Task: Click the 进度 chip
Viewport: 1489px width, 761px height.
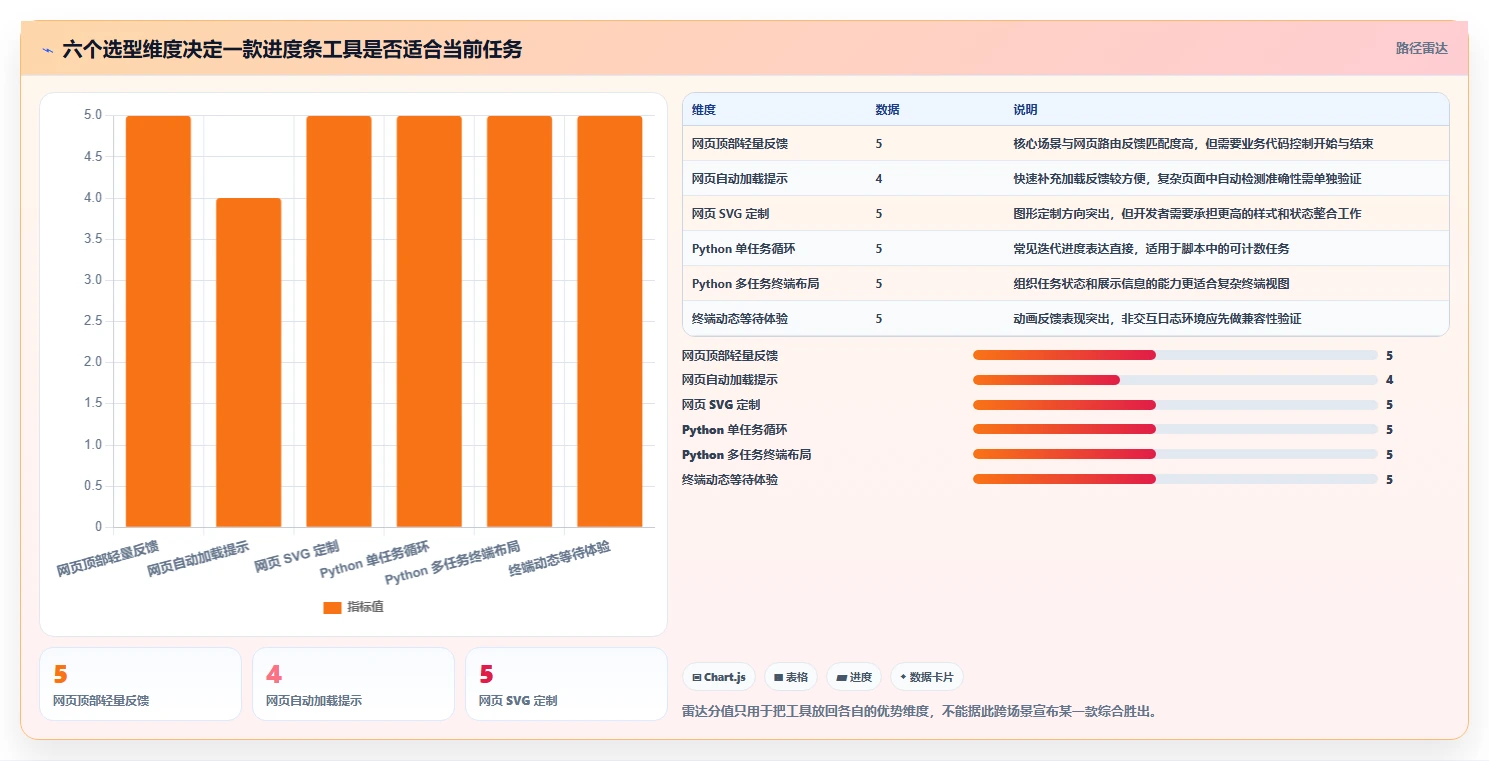Action: (x=853, y=677)
